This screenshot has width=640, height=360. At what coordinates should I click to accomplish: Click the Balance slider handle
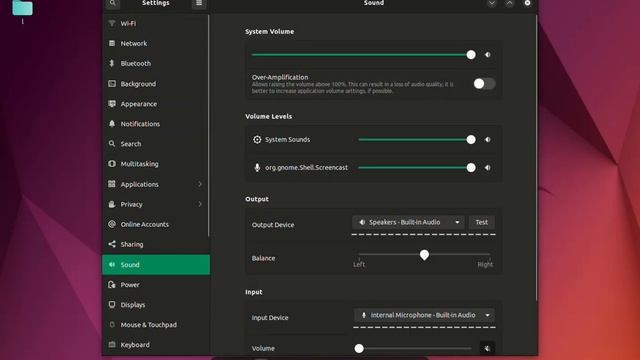(x=424, y=255)
